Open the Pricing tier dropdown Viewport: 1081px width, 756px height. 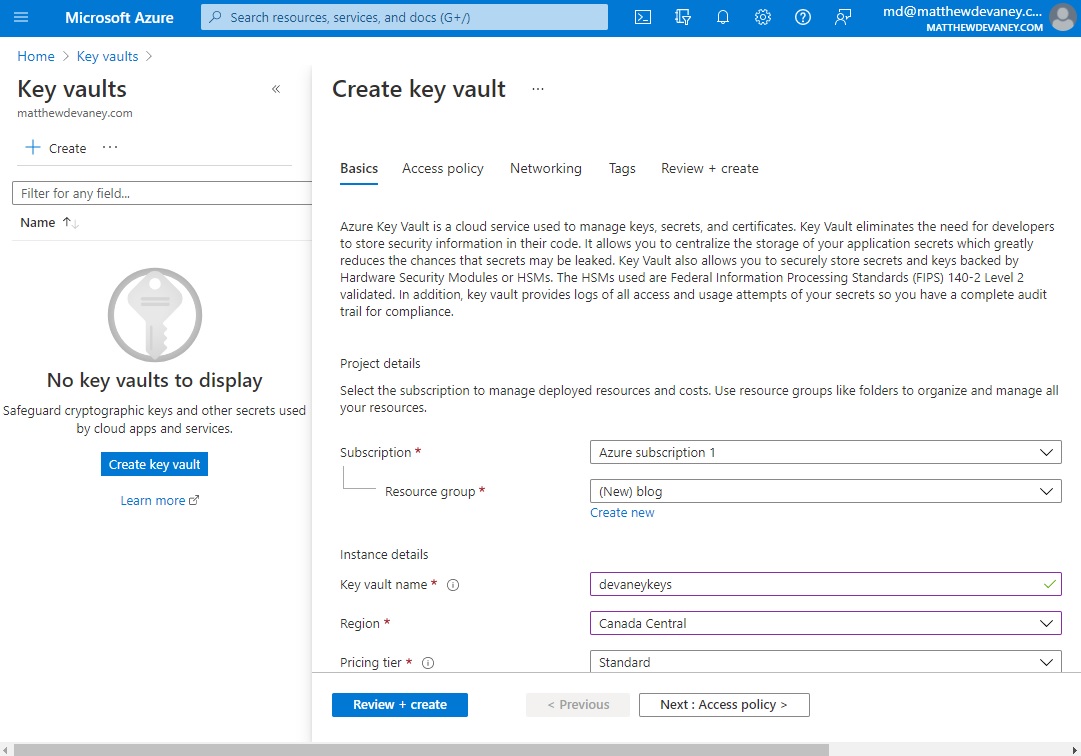click(825, 662)
